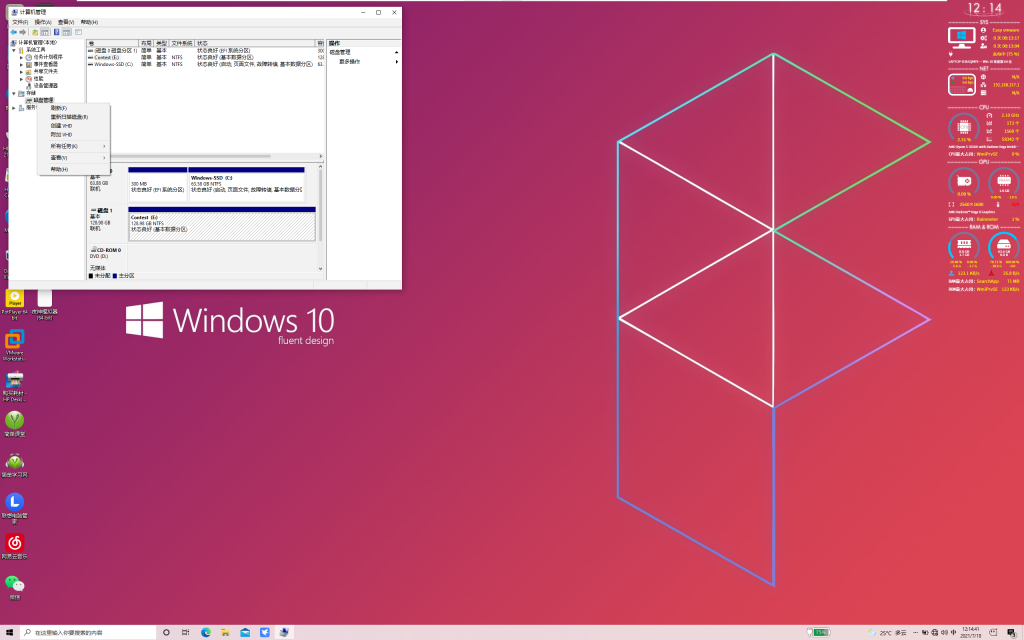This screenshot has height=640, width=1024.
Task: Click the Windows Start button
Action: pyautogui.click(x=9, y=632)
